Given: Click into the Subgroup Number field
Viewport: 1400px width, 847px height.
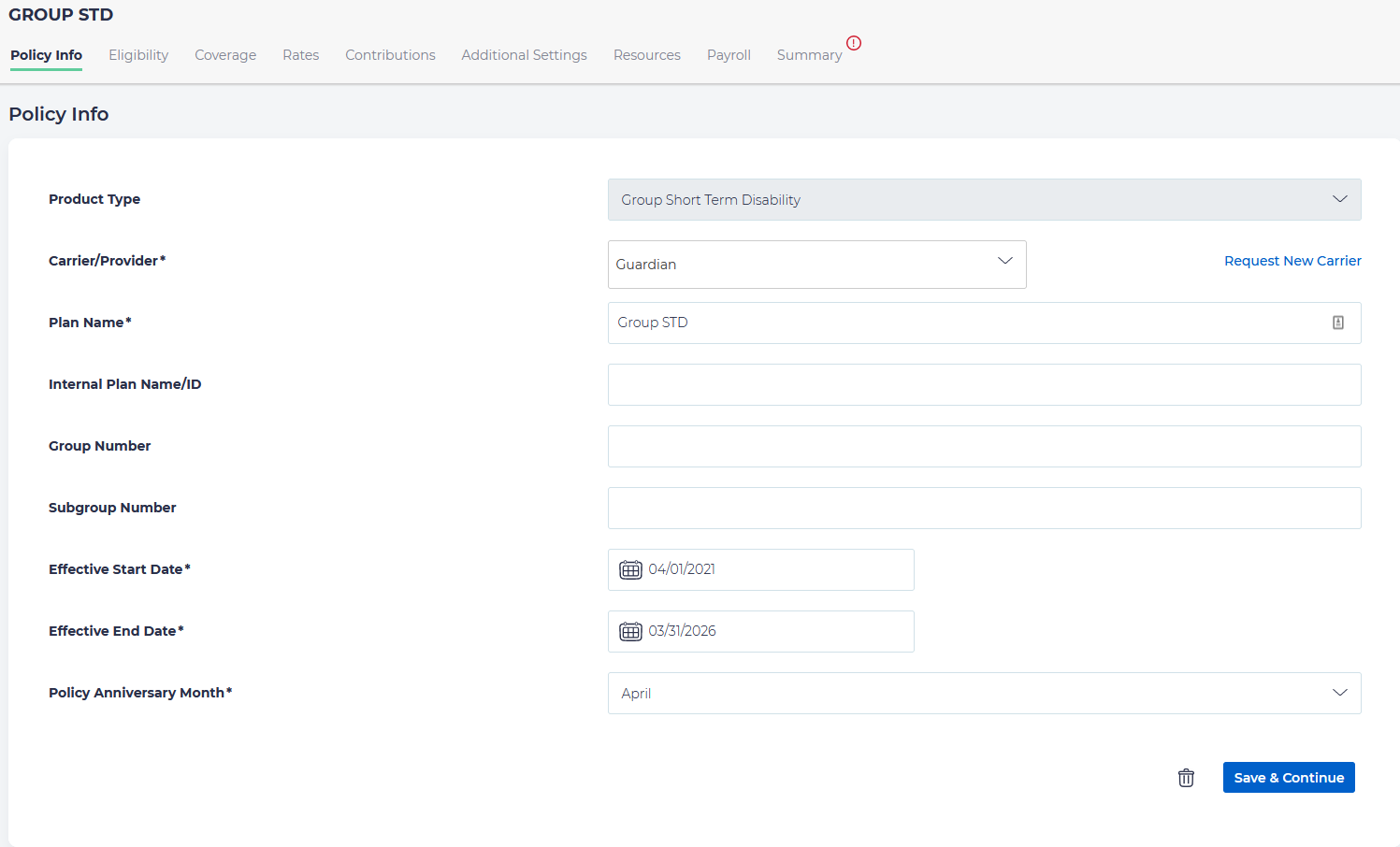Looking at the screenshot, I should click(984, 508).
